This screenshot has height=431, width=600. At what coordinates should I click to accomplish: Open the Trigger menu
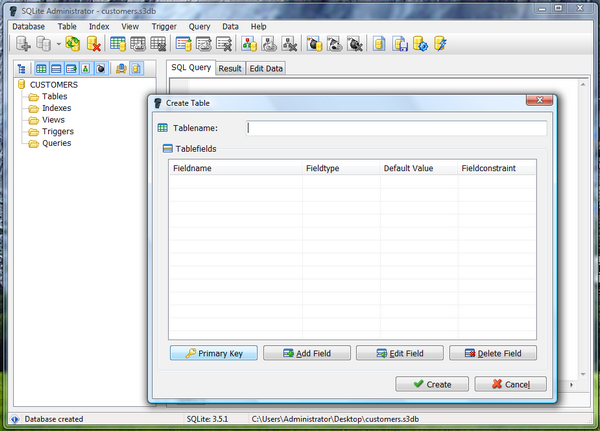(x=164, y=26)
